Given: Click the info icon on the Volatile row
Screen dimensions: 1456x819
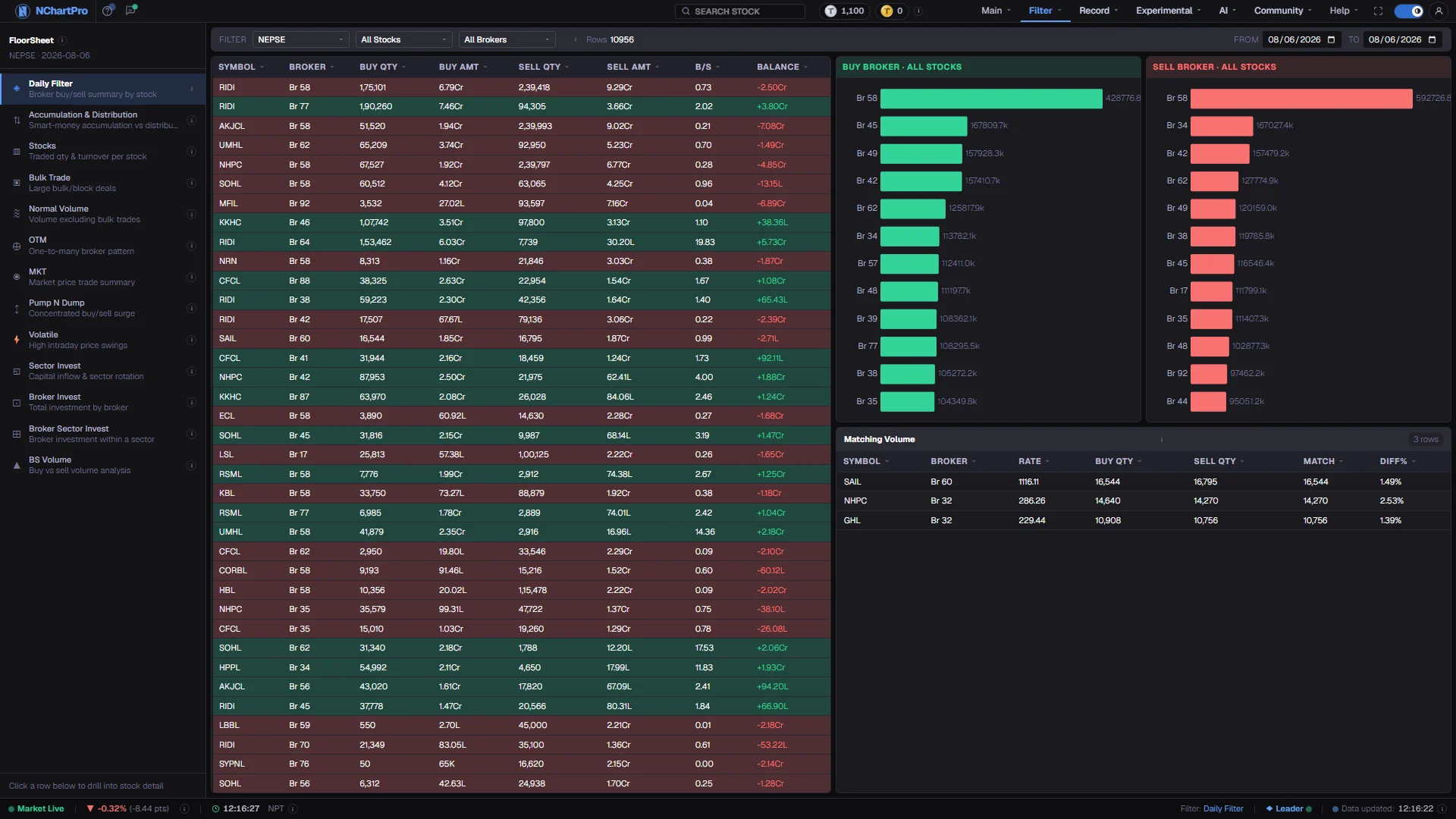Looking at the screenshot, I should 191,340.
